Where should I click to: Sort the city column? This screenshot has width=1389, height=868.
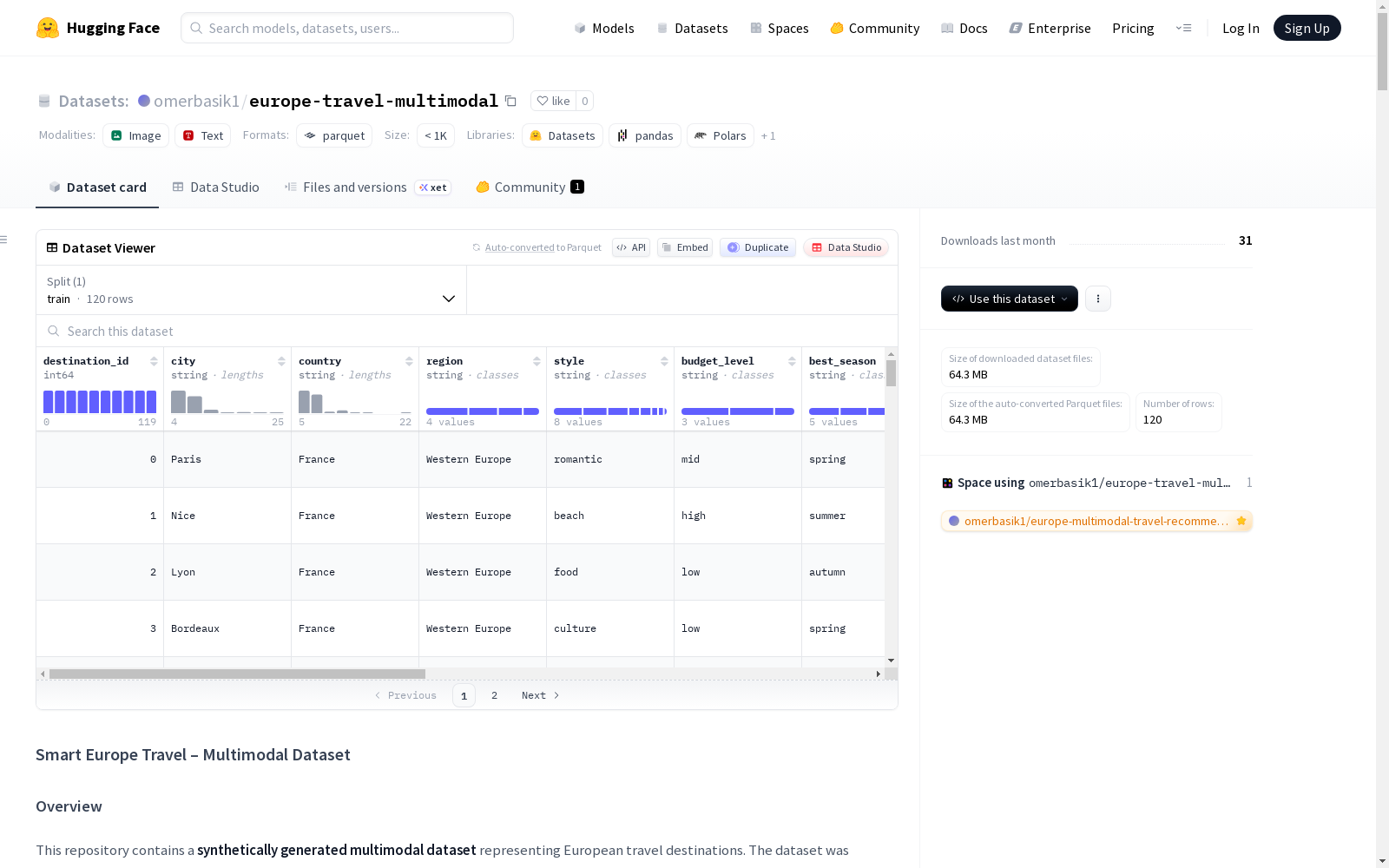(x=281, y=361)
